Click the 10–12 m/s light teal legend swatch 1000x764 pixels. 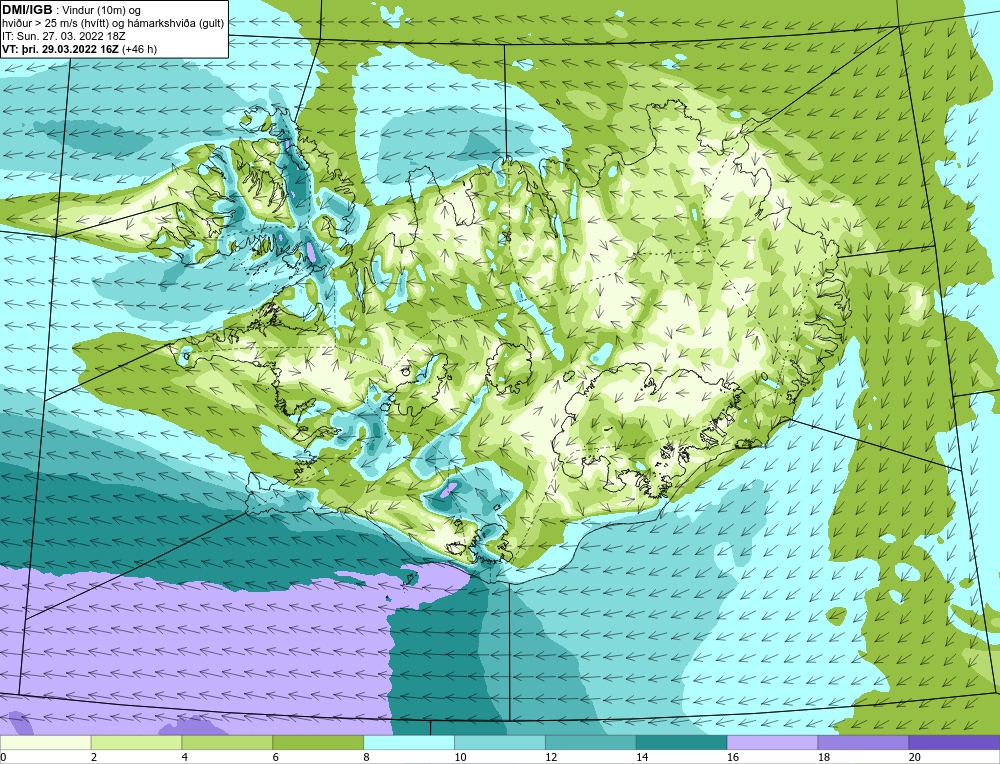(x=500, y=742)
